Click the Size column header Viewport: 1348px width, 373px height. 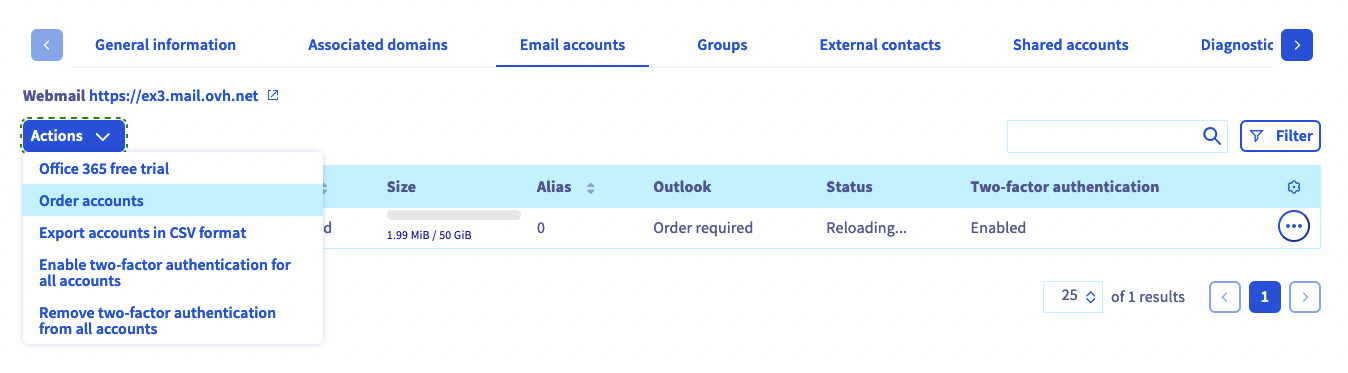click(401, 187)
